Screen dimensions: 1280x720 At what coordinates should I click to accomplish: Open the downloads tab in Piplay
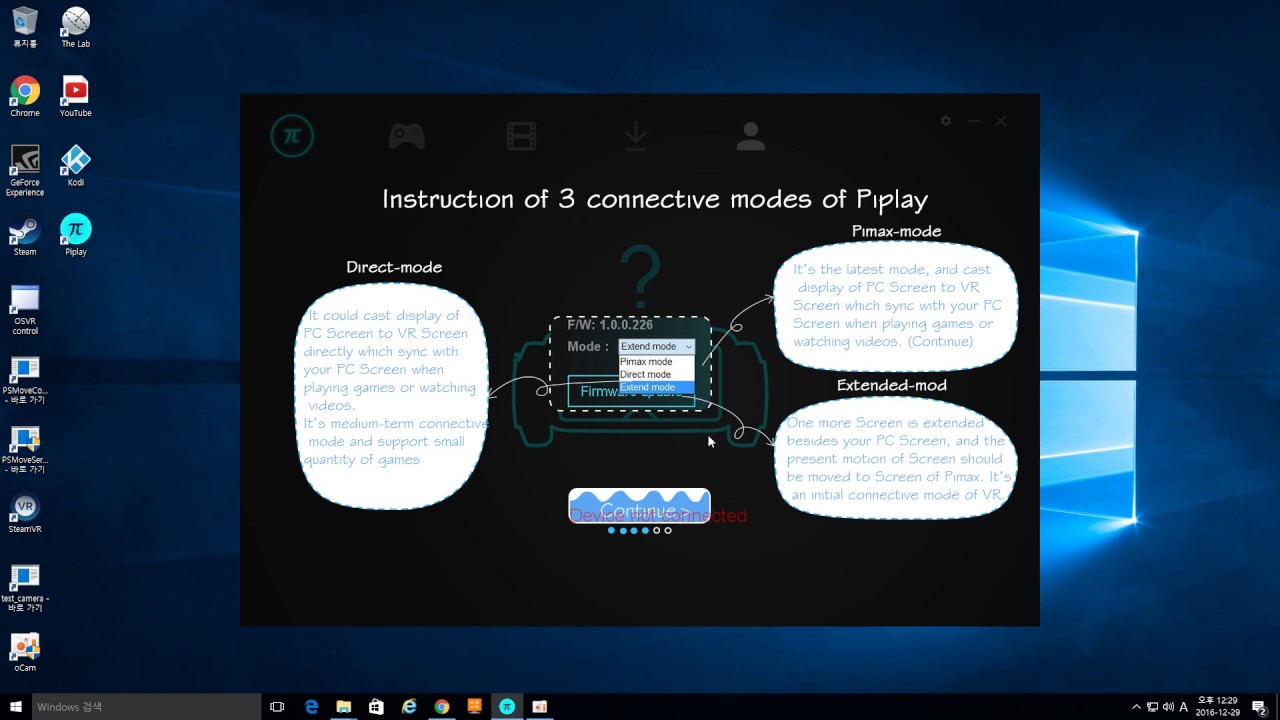point(636,136)
